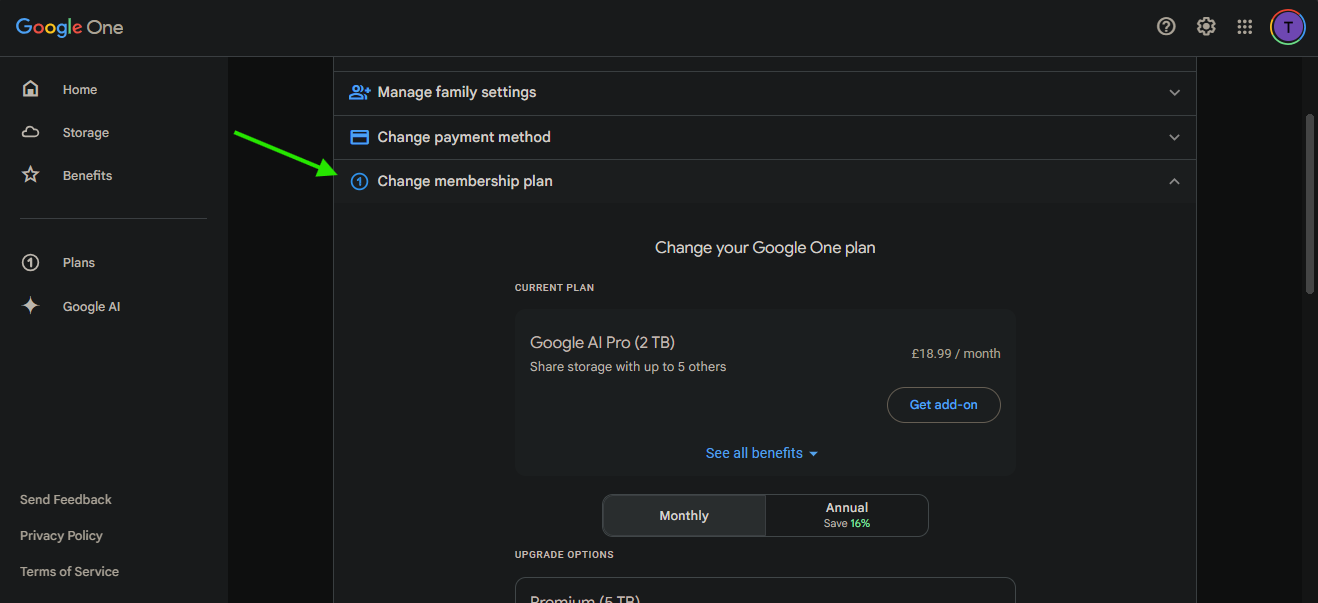
Task: Open the Help question mark icon
Action: [1166, 27]
